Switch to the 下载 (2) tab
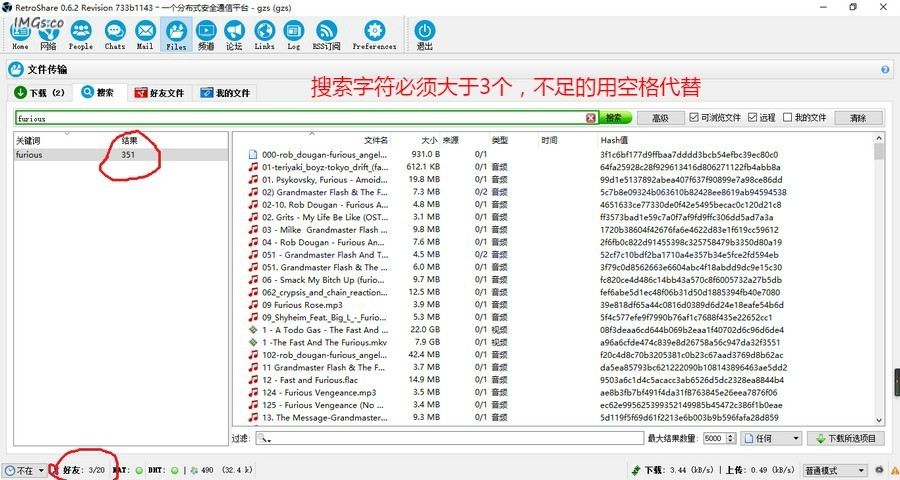 (40, 92)
